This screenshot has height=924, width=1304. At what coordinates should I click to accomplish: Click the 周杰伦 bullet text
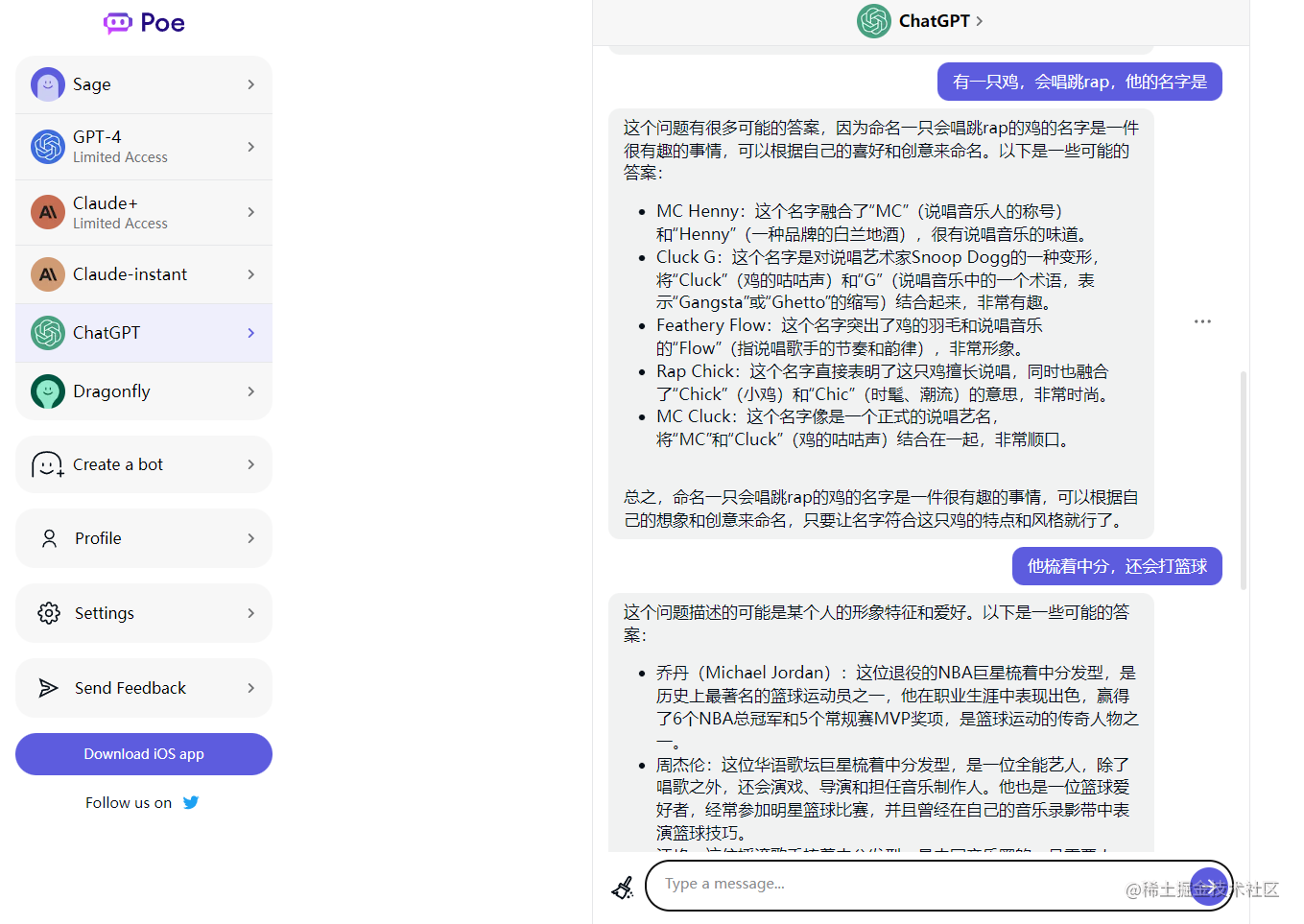pos(893,798)
